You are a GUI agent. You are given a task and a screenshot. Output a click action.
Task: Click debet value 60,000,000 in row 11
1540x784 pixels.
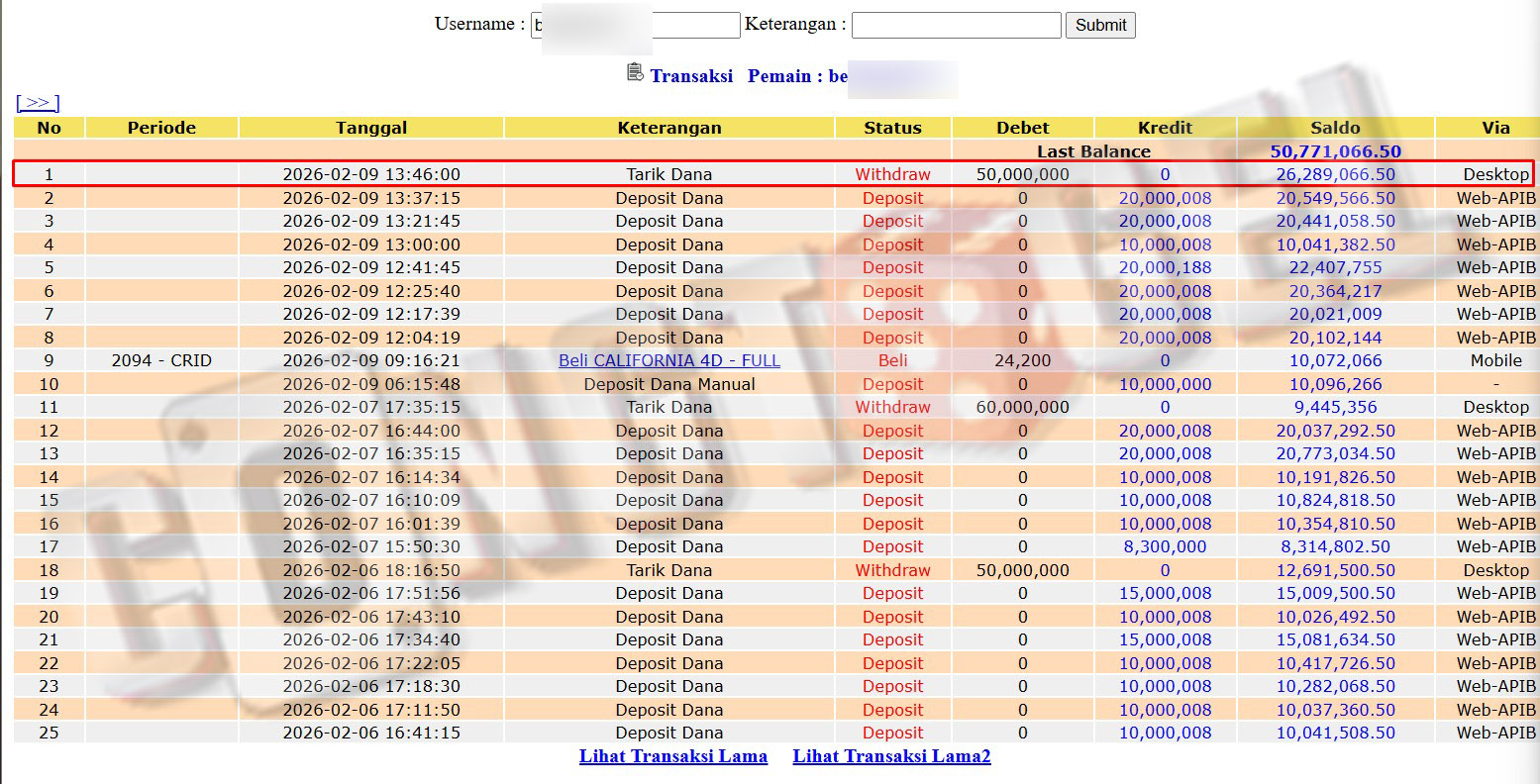(x=1022, y=407)
